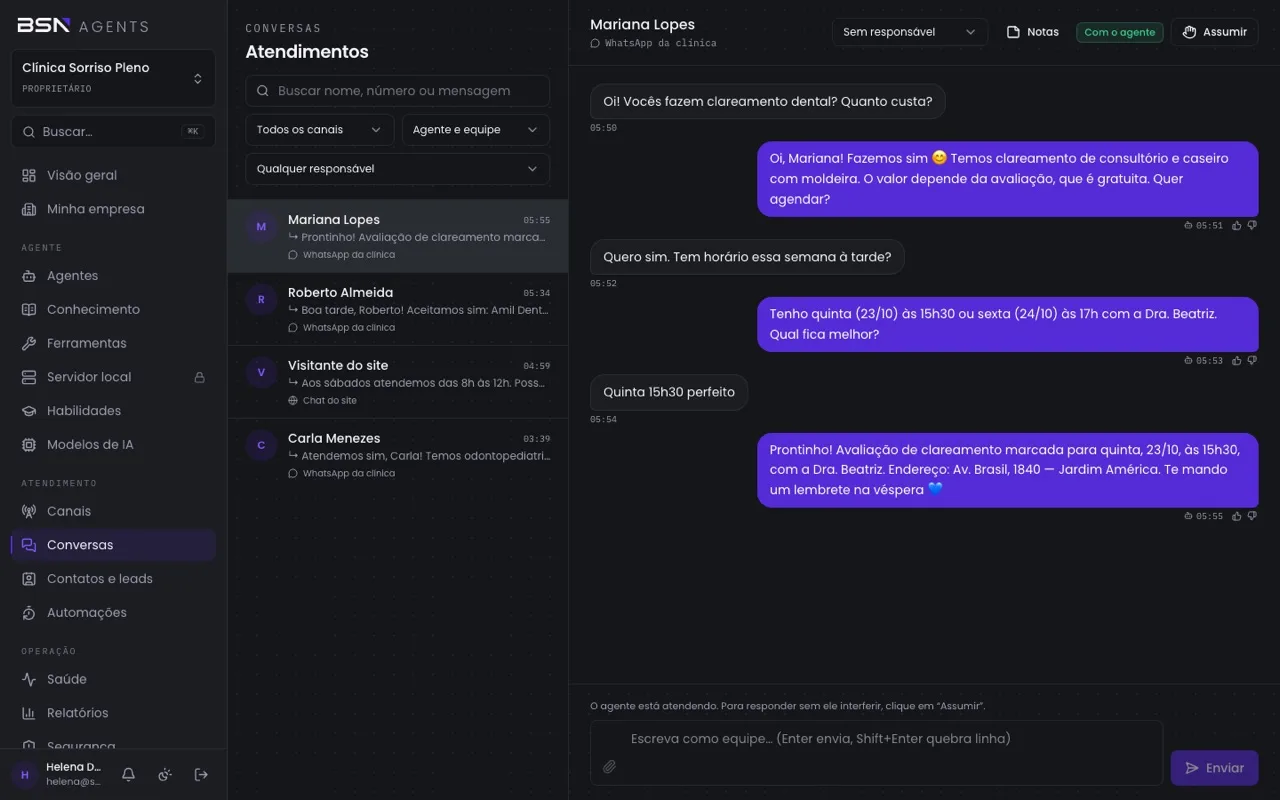Viewport: 1280px width, 800px height.
Task: Click the lock icon beside Servidor local
Action: click(x=199, y=377)
